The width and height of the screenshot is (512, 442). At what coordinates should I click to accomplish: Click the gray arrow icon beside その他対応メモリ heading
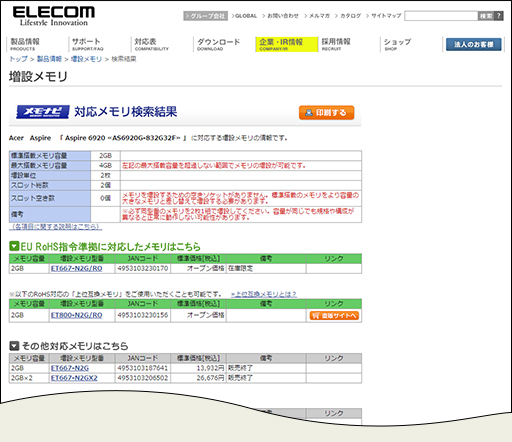tap(14, 346)
